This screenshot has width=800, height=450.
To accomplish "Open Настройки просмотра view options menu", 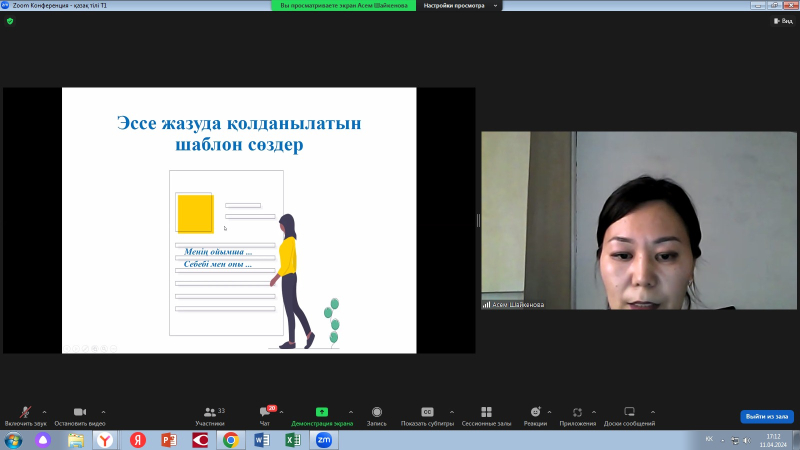I will 457,5.
